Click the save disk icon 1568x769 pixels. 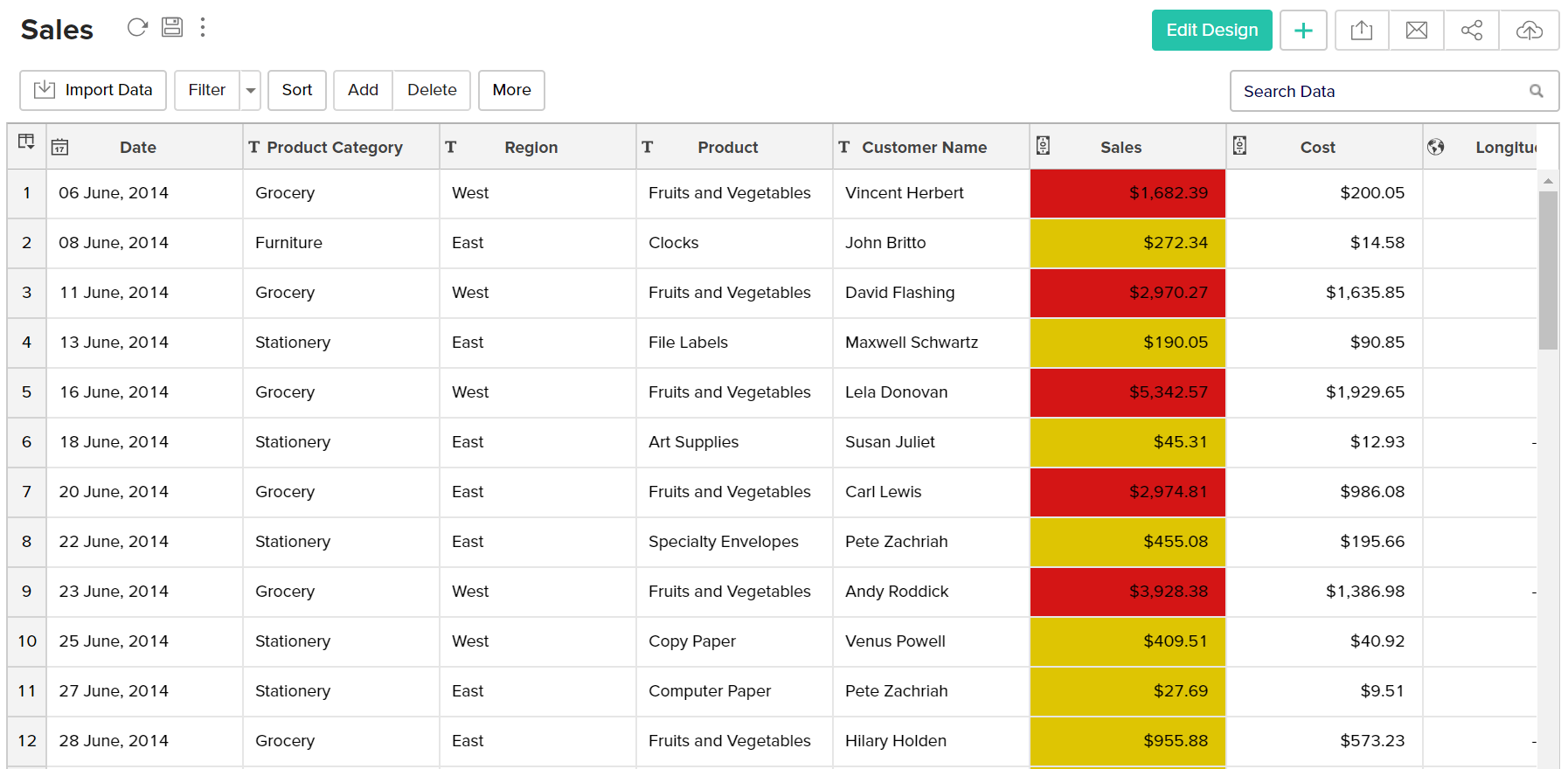[172, 27]
